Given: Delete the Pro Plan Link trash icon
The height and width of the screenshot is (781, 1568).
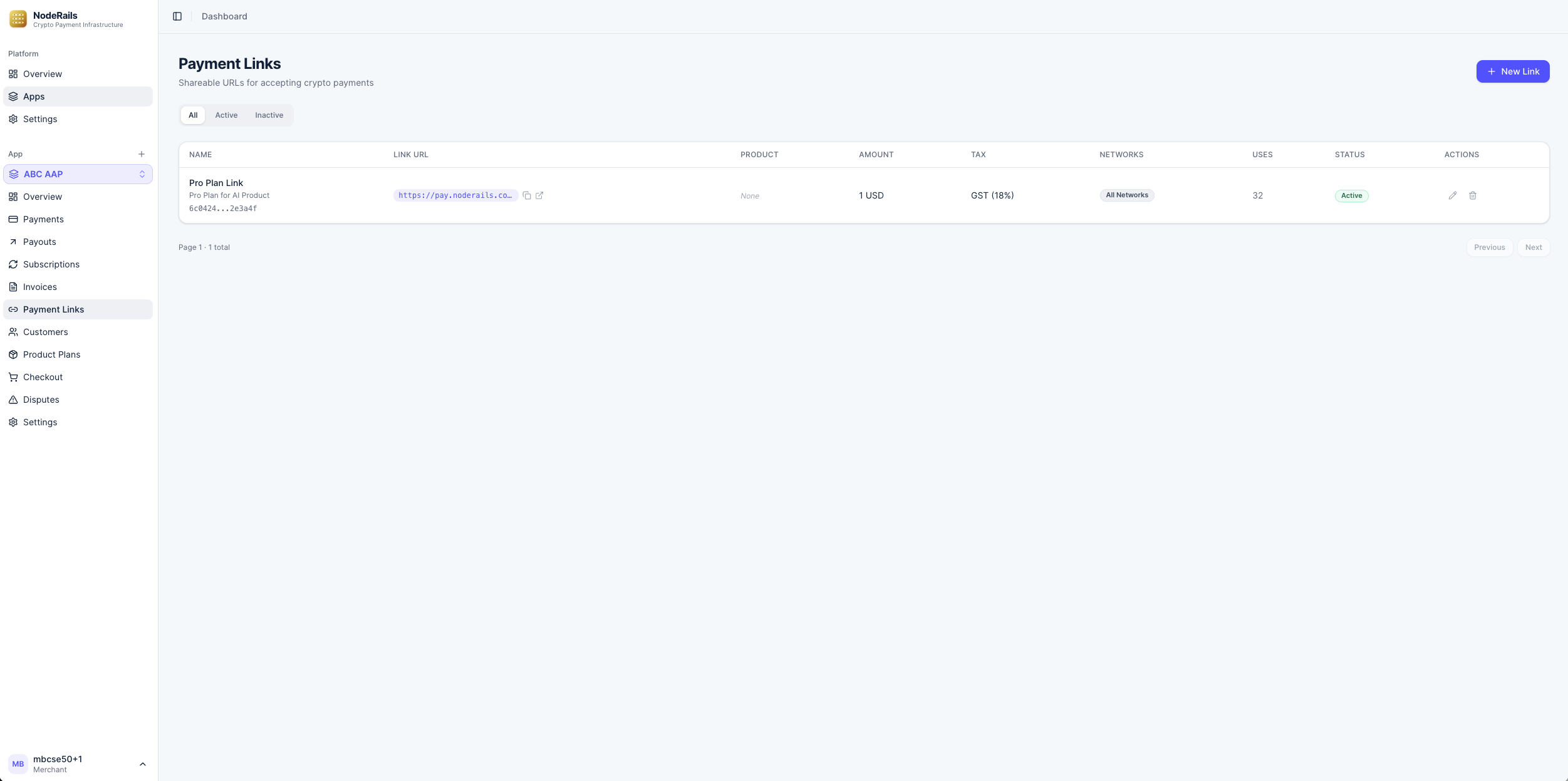Looking at the screenshot, I should coord(1472,195).
